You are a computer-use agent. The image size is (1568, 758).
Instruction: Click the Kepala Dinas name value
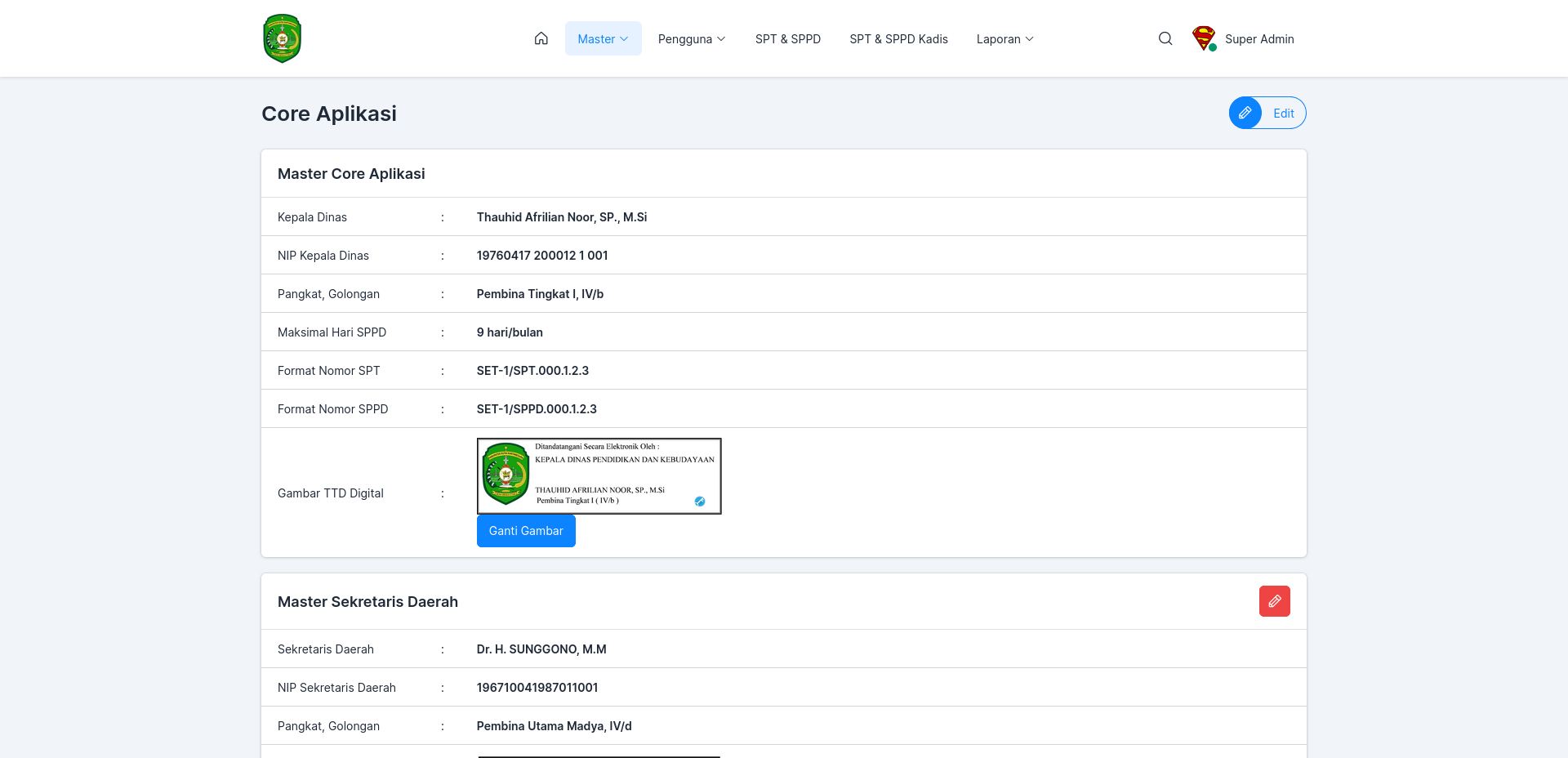562,216
